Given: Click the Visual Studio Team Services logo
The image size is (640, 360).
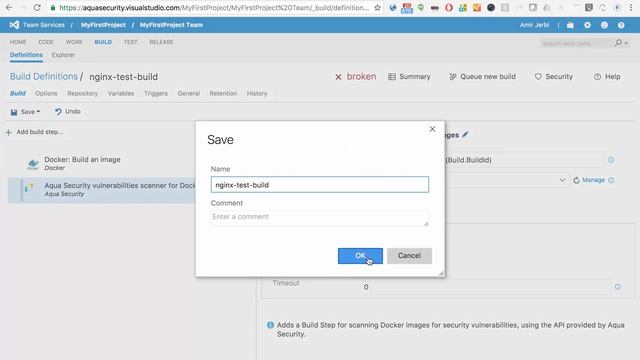Looking at the screenshot, I should pos(14,25).
